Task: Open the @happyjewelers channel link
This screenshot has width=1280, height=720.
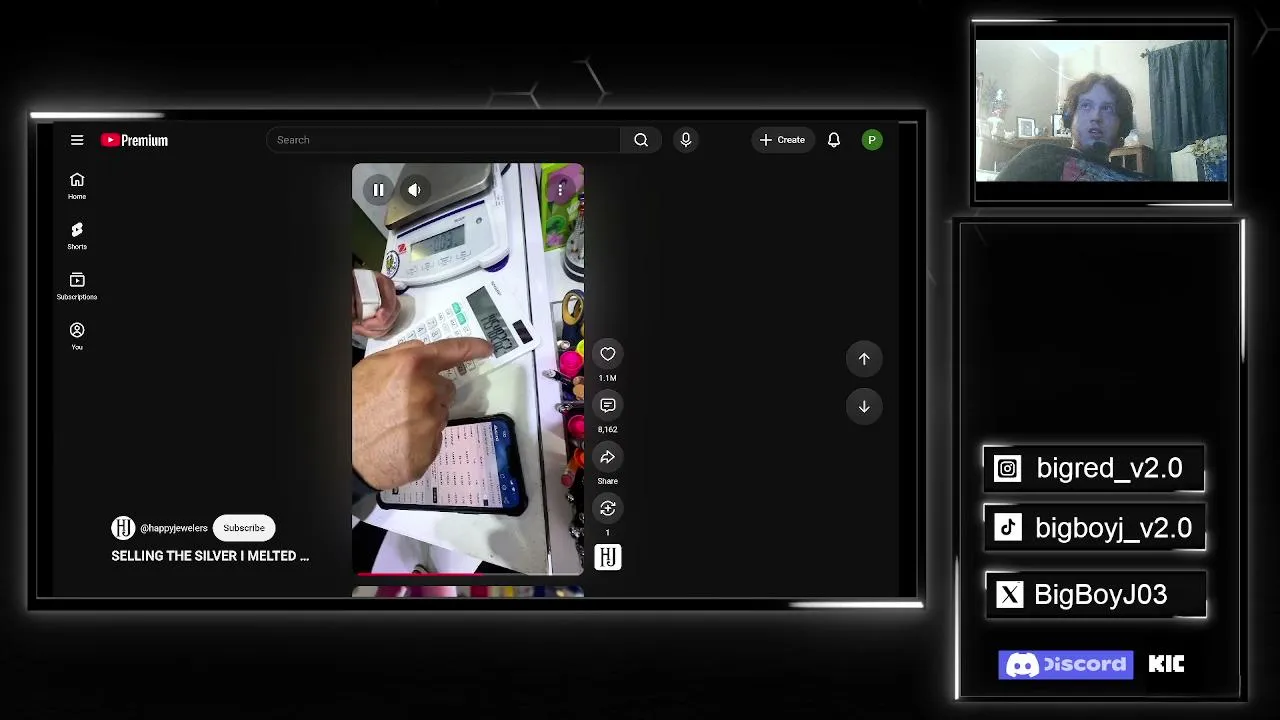Action: point(174,528)
